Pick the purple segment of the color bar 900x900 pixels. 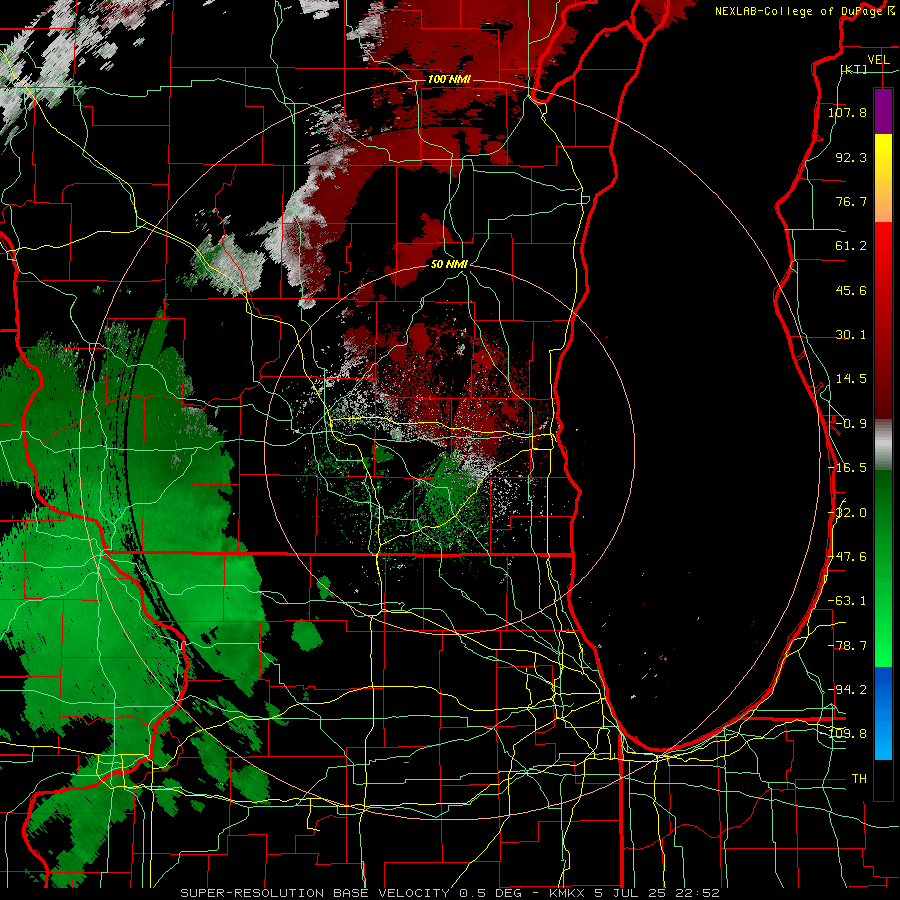[x=883, y=111]
